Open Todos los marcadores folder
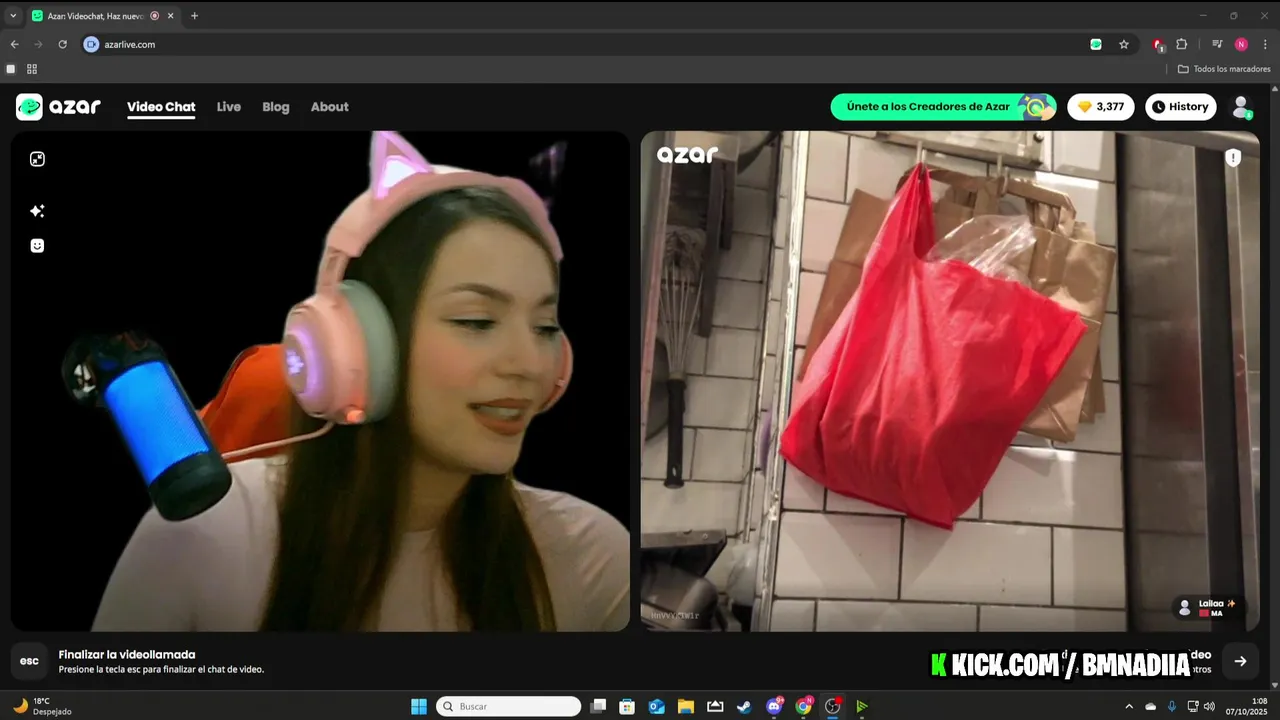This screenshot has height=720, width=1280. [x=1224, y=69]
